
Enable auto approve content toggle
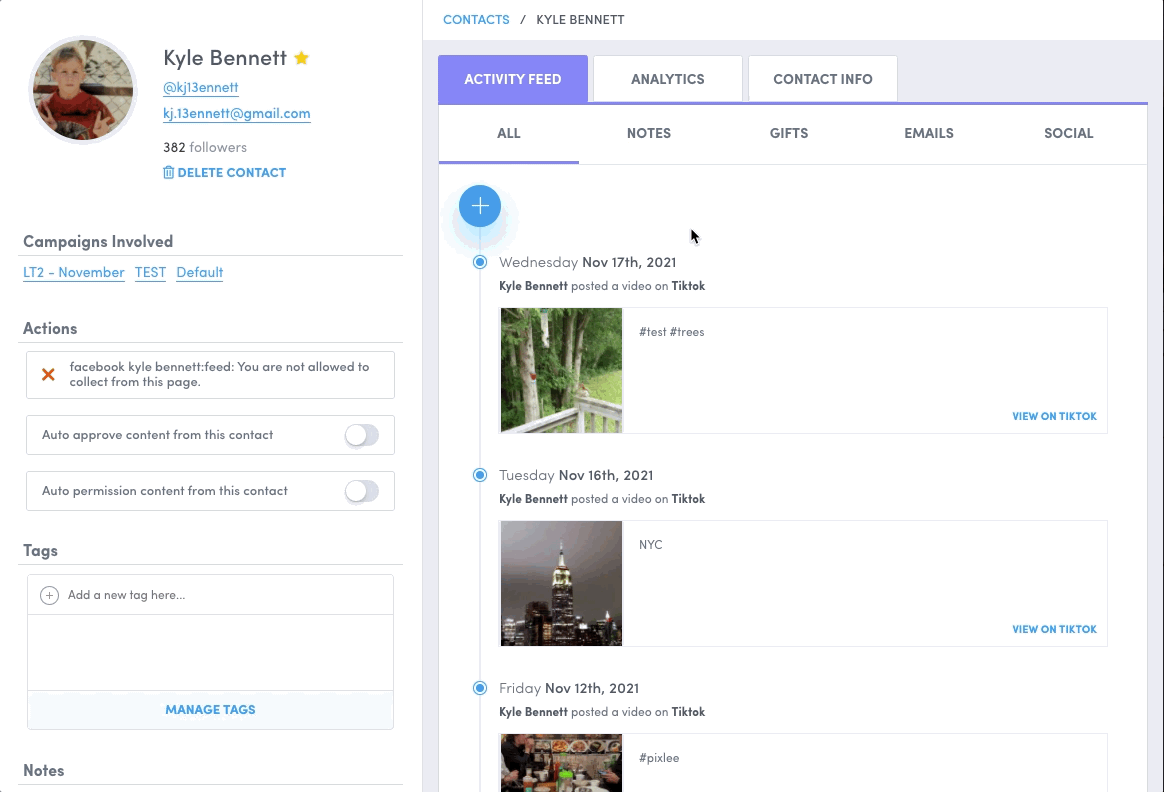(x=361, y=435)
